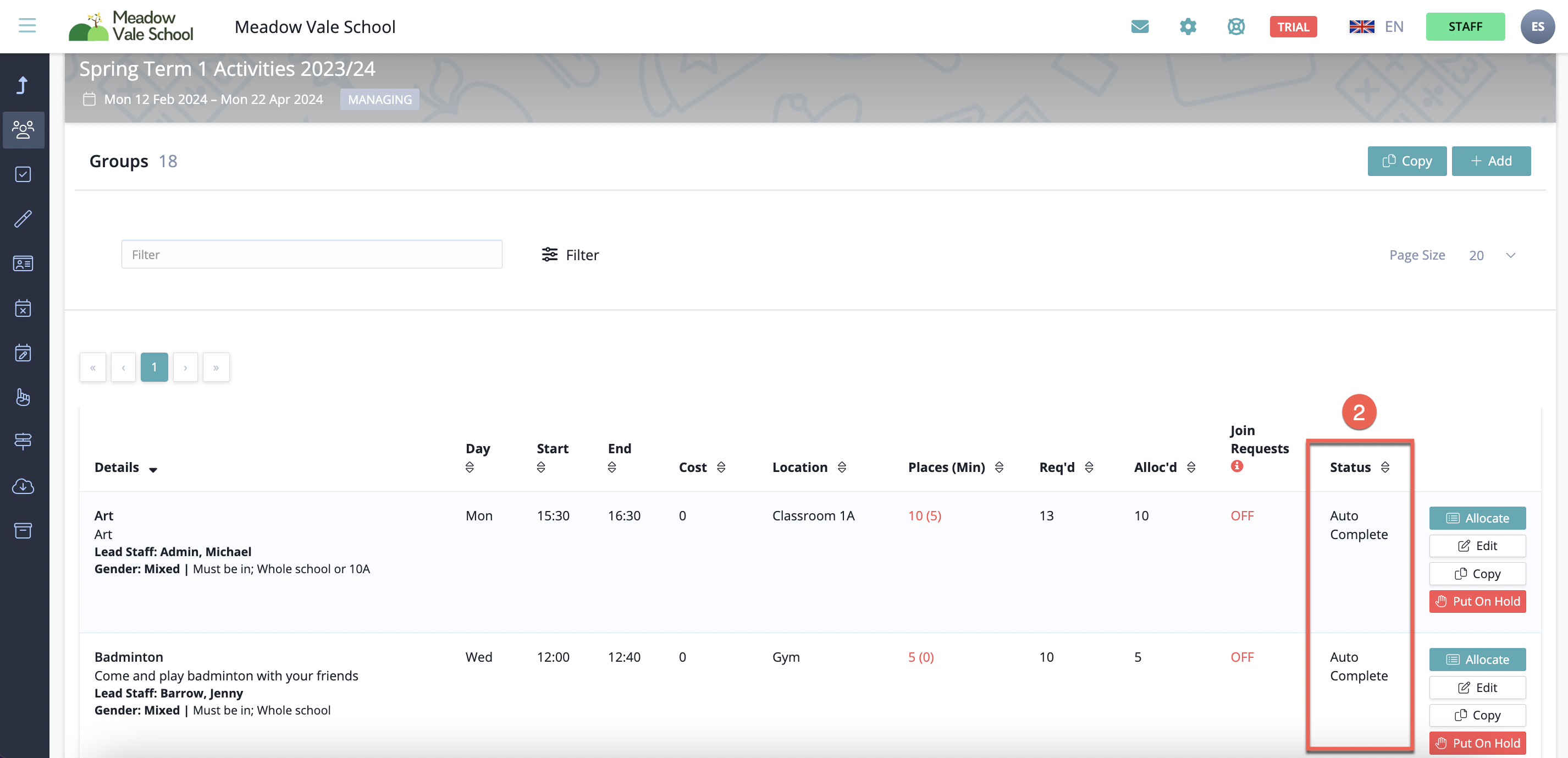Click the TRIAL badge
The width and height of the screenshot is (1568, 758).
(x=1293, y=27)
